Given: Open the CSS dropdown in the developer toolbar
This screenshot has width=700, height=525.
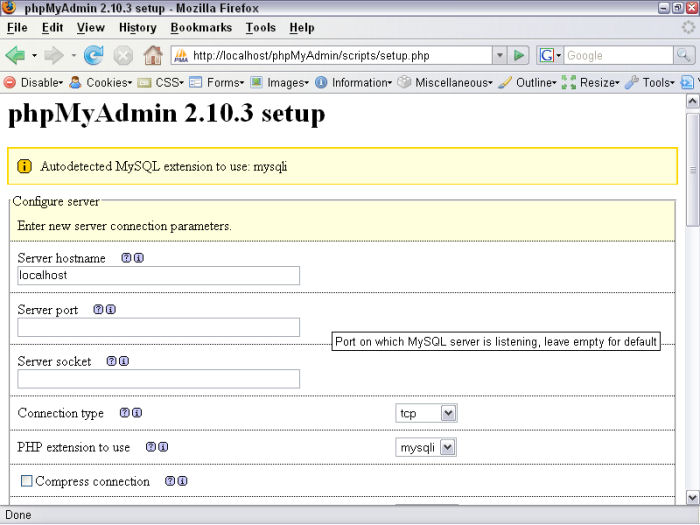Looking at the screenshot, I should [161, 83].
